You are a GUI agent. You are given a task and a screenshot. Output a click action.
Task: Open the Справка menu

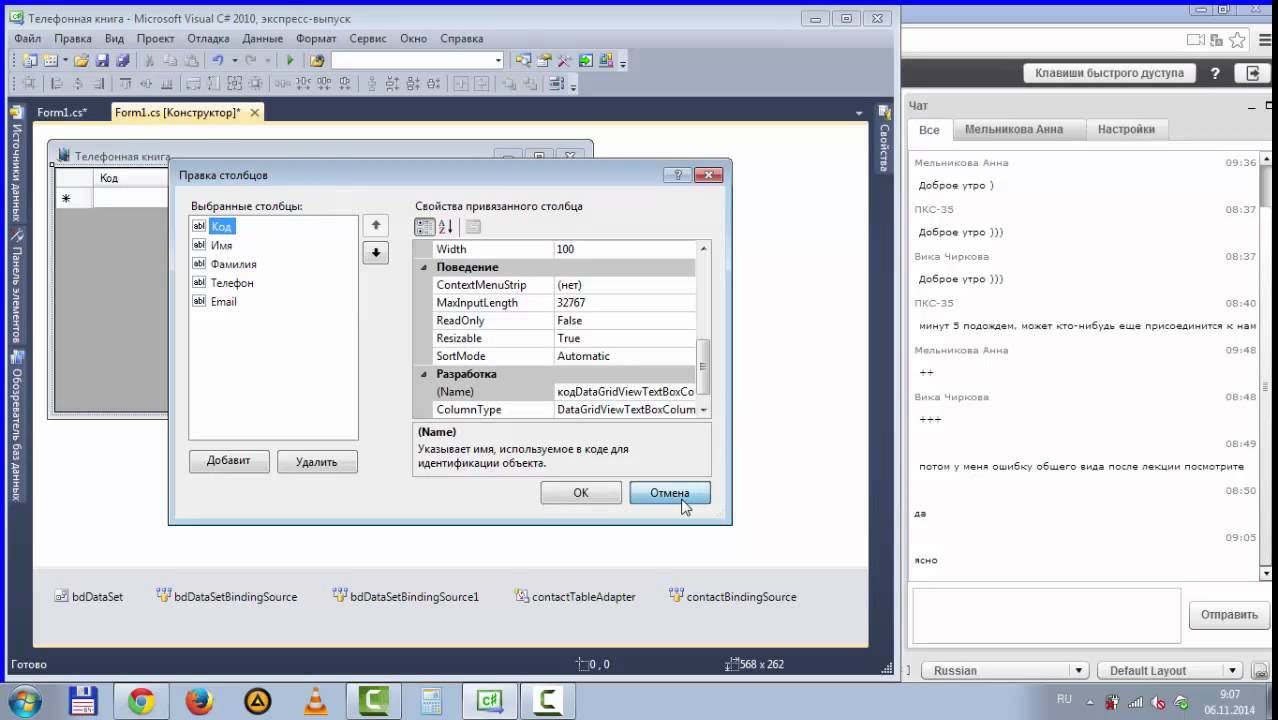(462, 38)
